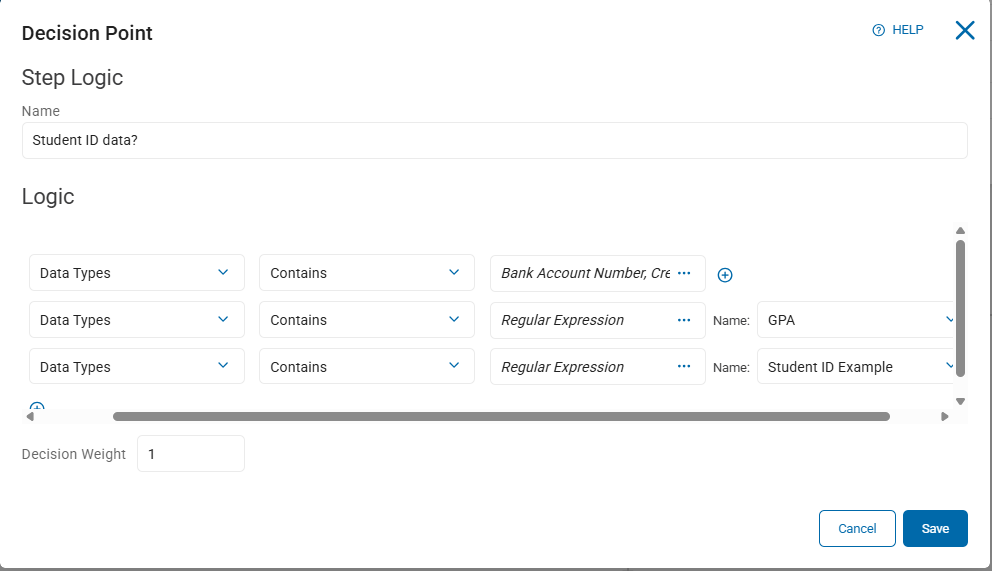
Task: Expand second row's Data Types dropdown
Action: pos(136,320)
